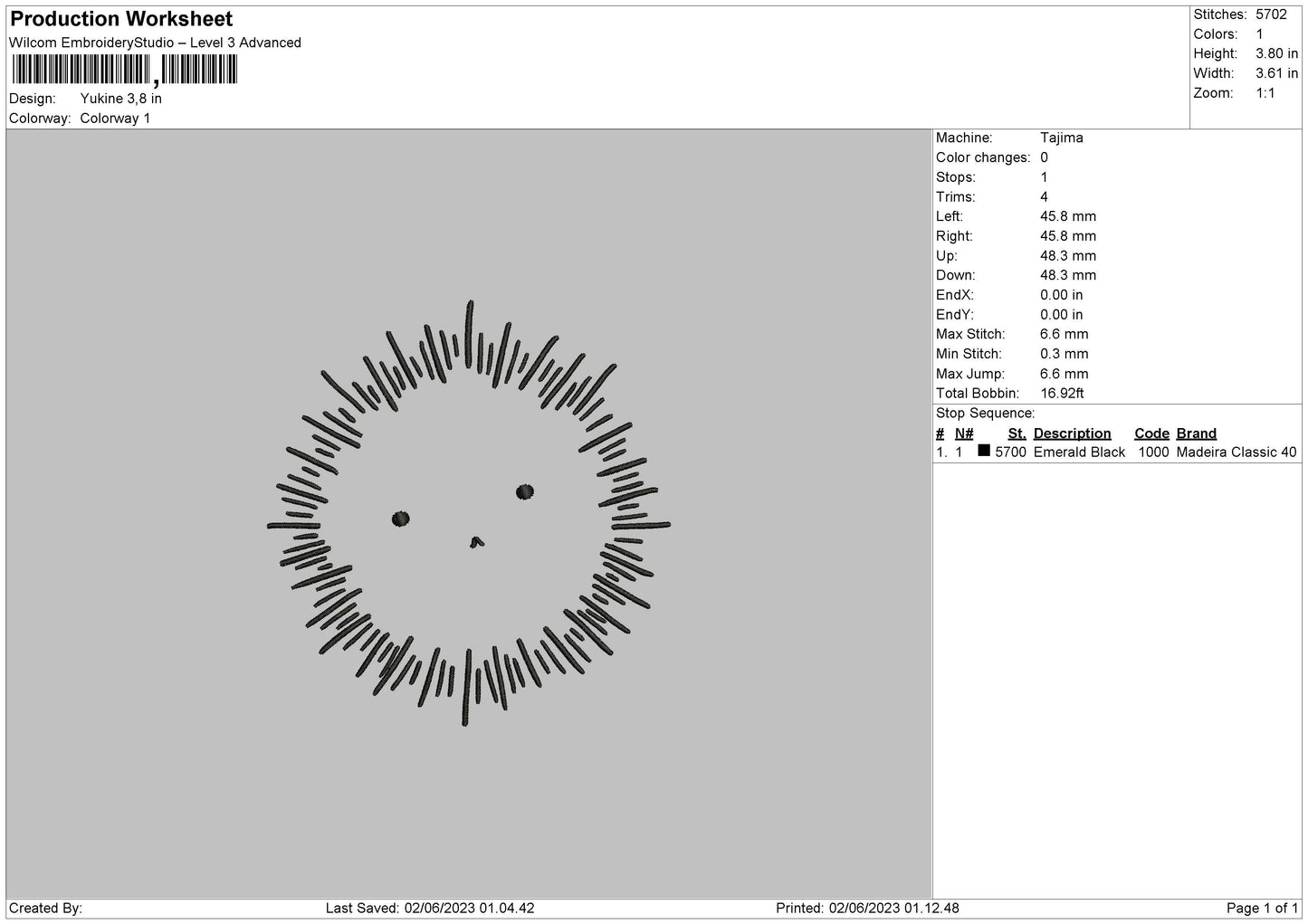Click the N# column header
This screenshot has width=1308, height=924.
point(964,433)
